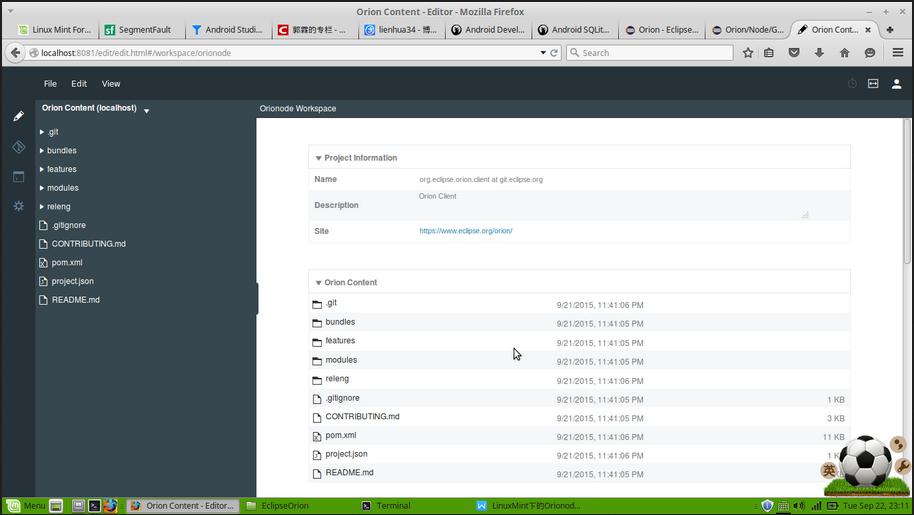
Task: Open the Firefox hamburger menu
Action: [x=898, y=52]
